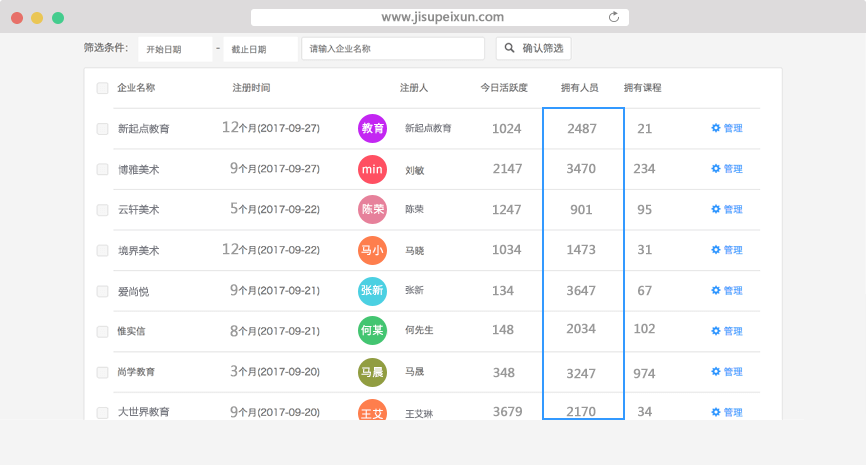The width and height of the screenshot is (866, 465).
Task: Click registrant name 刘敏
Action: pos(415,171)
